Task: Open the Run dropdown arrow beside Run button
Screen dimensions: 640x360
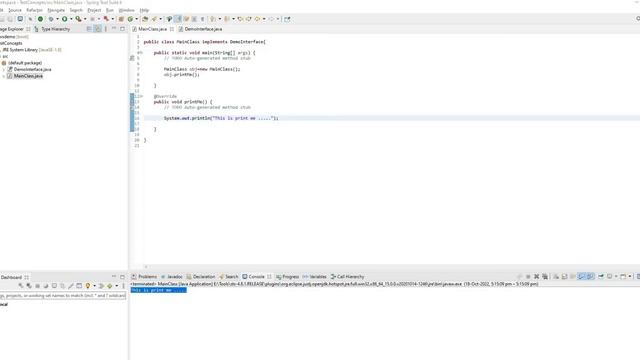Action: 71,19
